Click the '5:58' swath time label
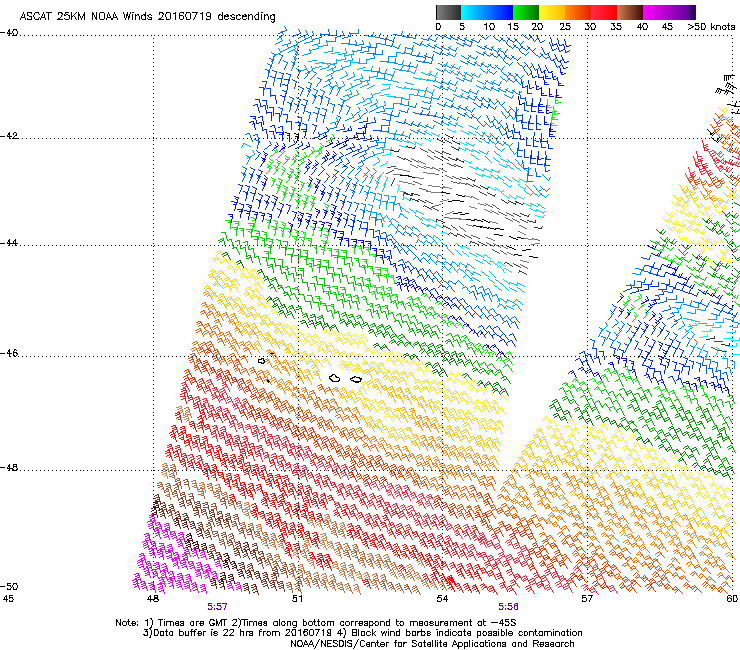 coord(508,607)
